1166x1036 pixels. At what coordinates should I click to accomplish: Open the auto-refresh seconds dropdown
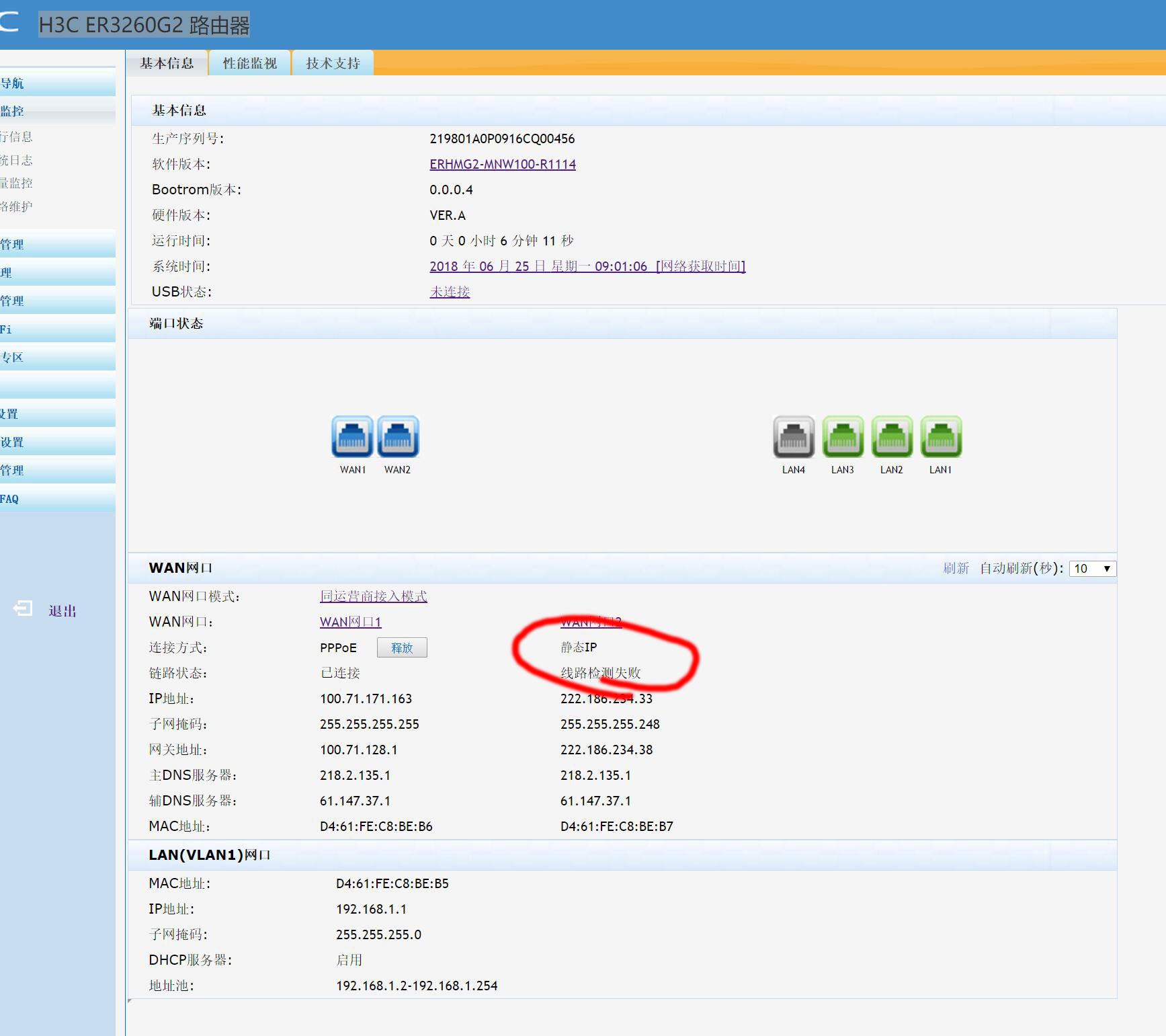click(1093, 569)
